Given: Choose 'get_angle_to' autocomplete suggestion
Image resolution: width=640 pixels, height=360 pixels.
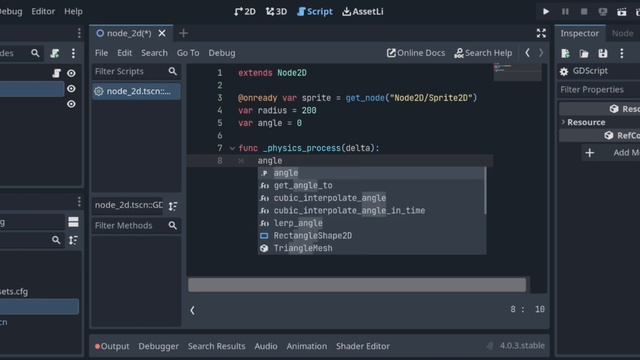Looking at the screenshot, I should click(x=371, y=186).
